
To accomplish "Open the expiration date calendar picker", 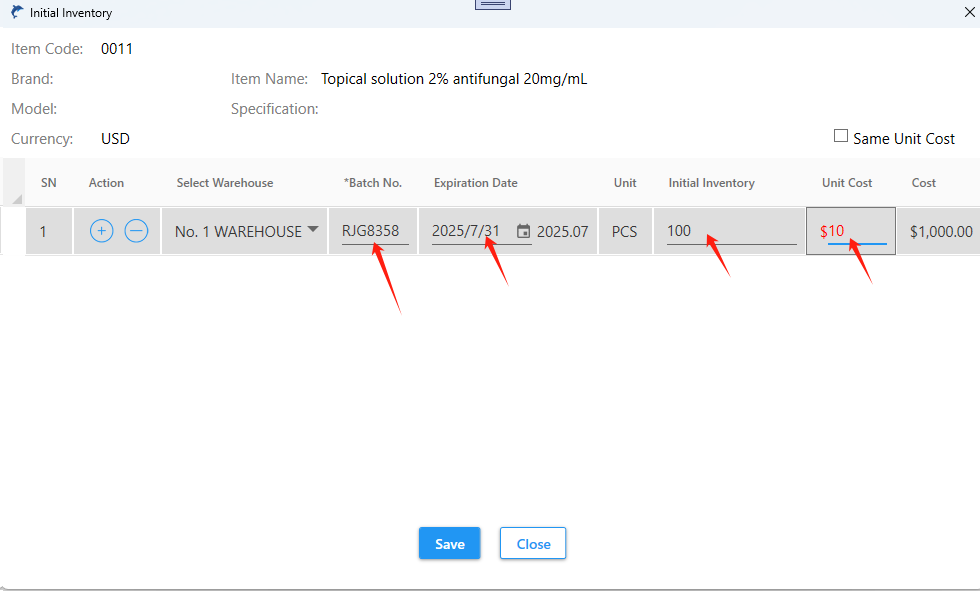I will 523,231.
